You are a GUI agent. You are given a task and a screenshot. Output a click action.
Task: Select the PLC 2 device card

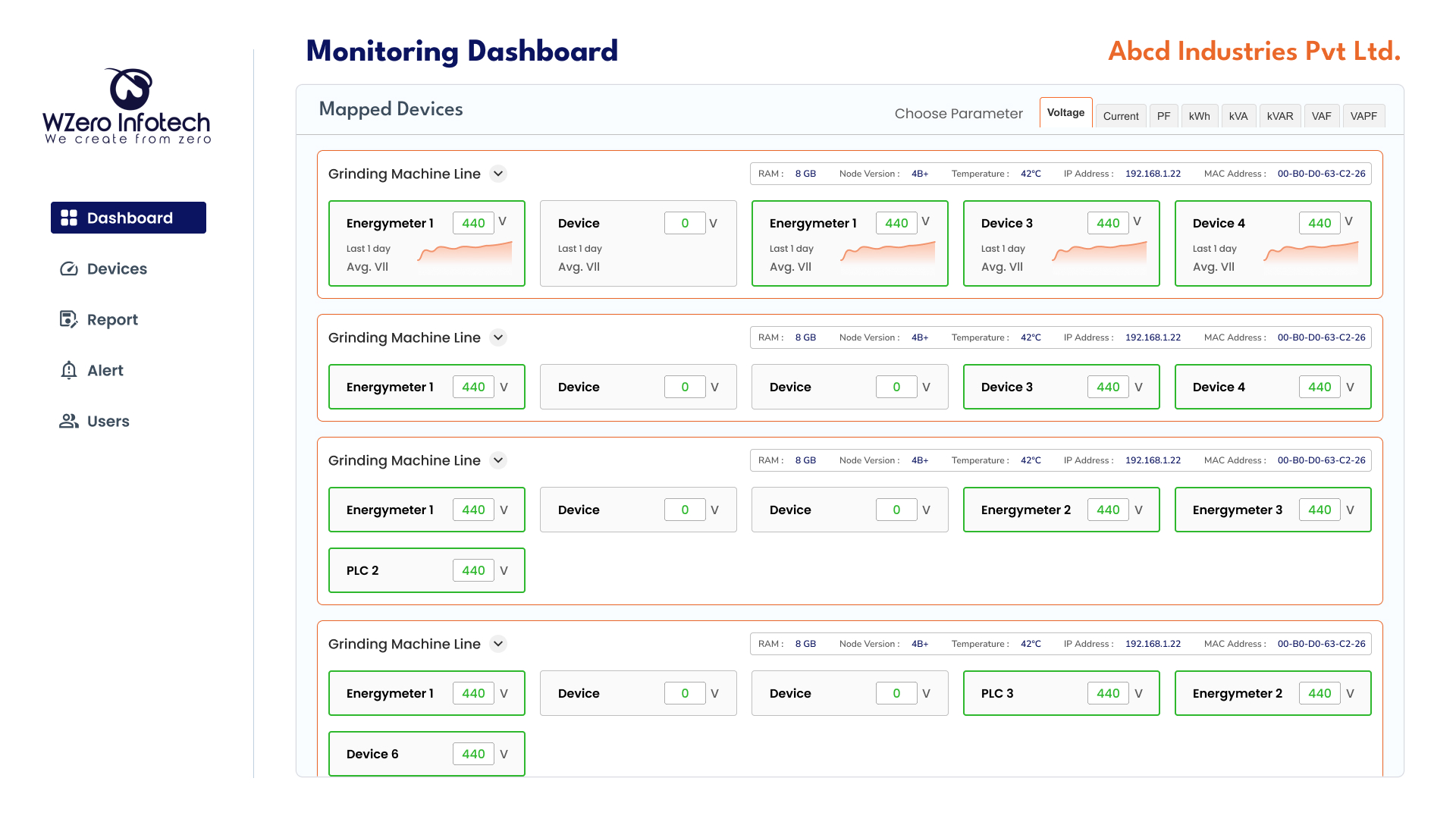pos(427,570)
